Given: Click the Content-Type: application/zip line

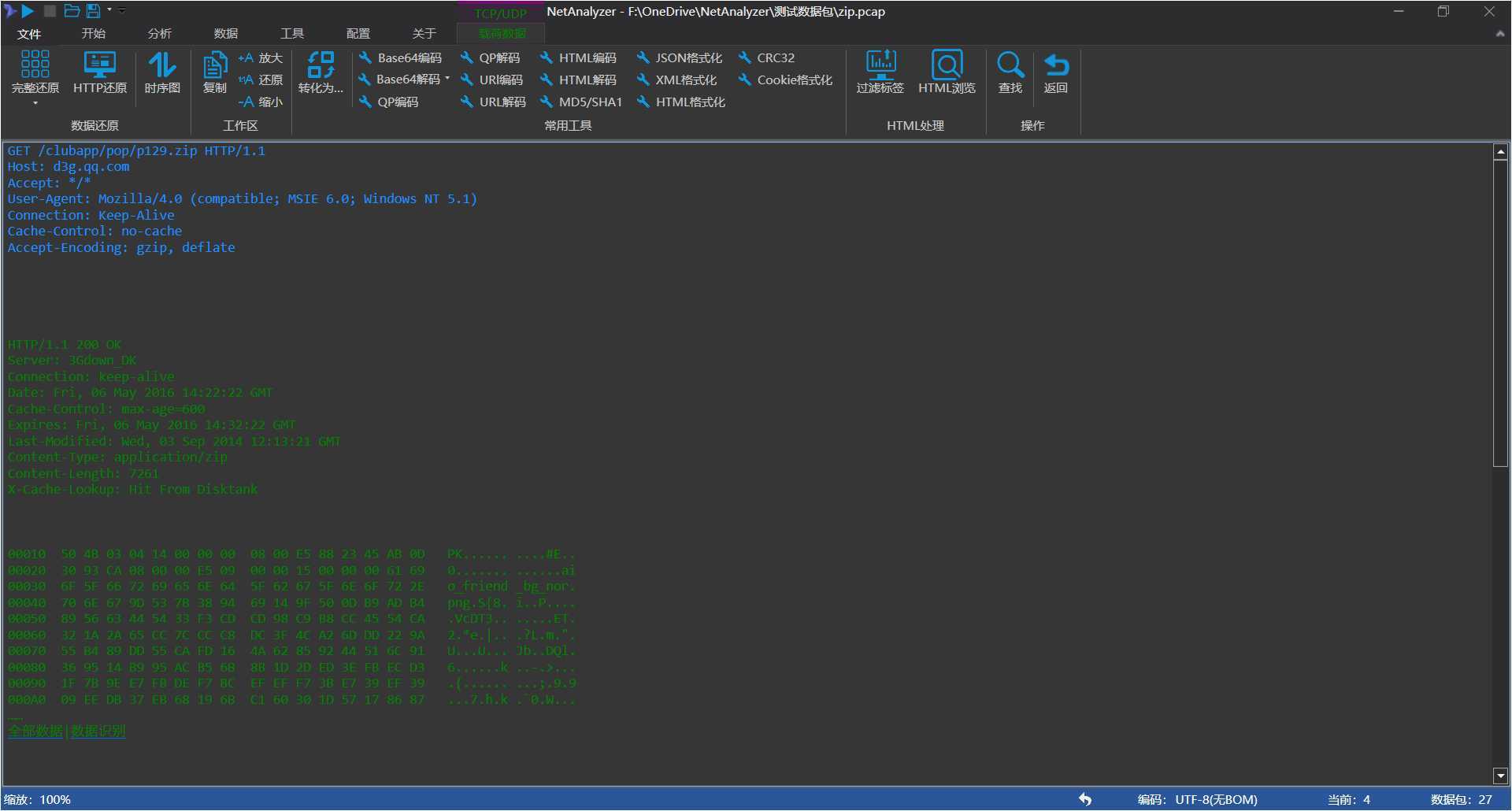Looking at the screenshot, I should tap(117, 457).
